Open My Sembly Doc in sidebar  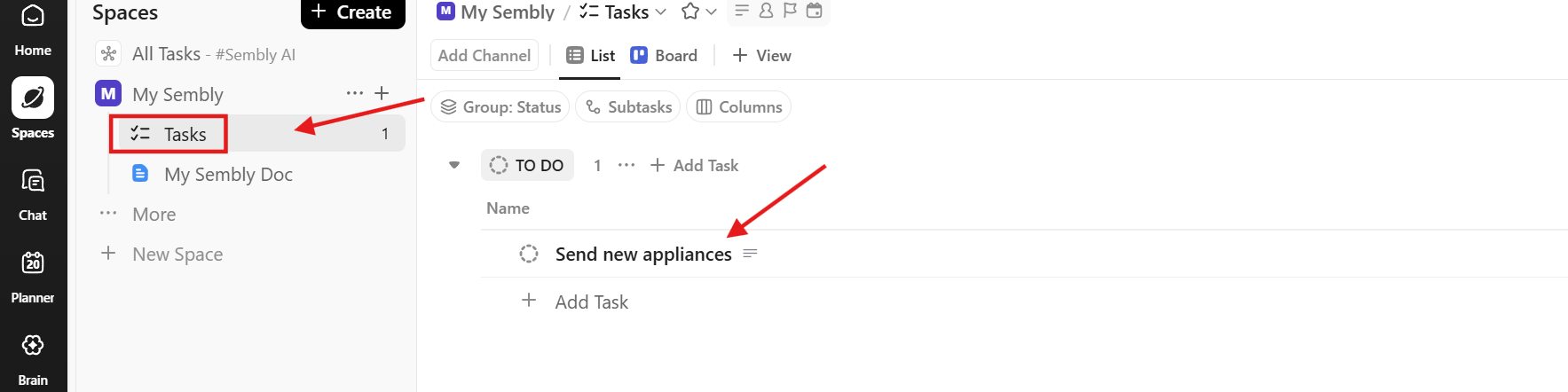click(228, 174)
